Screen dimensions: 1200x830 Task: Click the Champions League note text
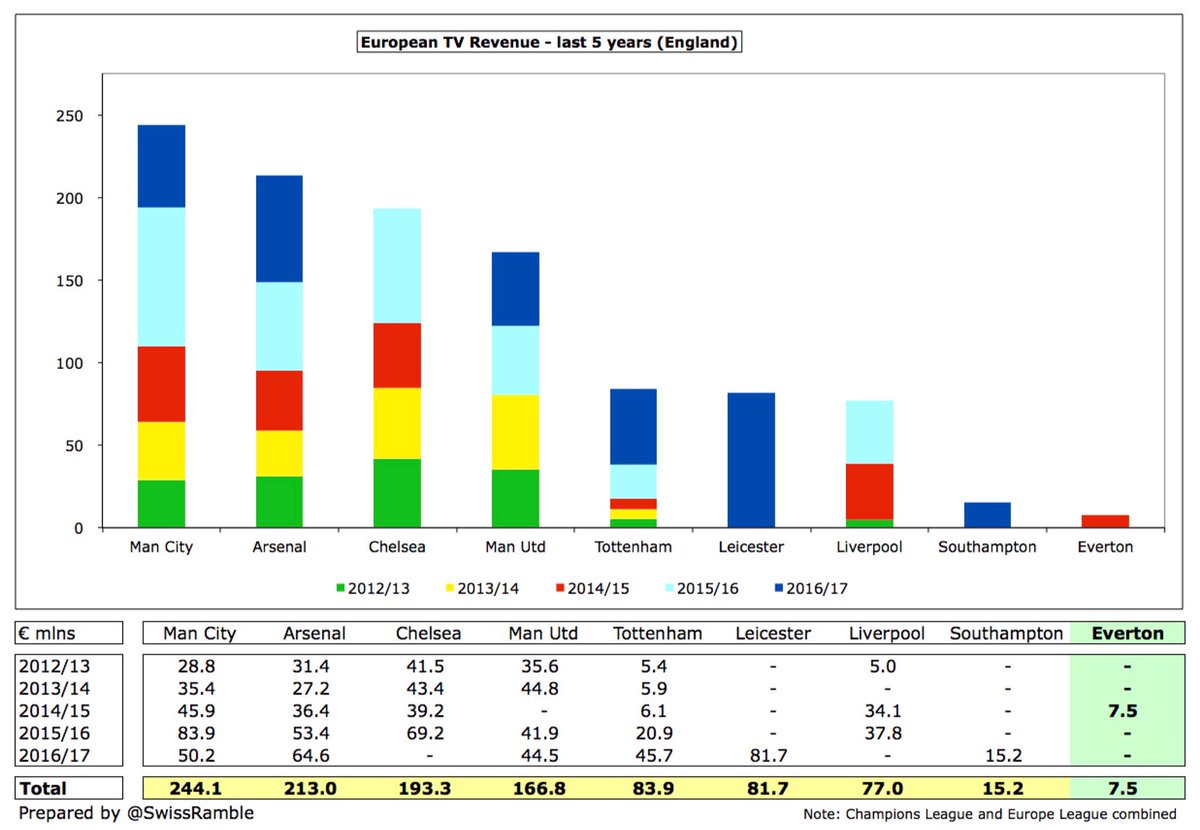[990, 815]
